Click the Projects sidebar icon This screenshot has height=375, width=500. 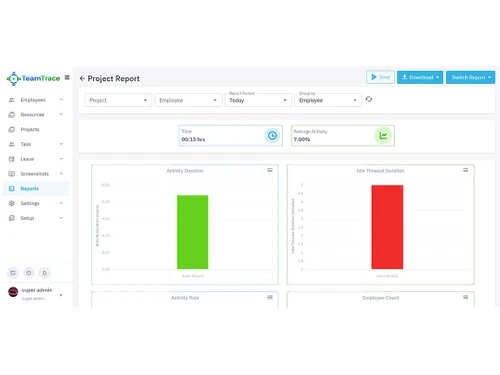tap(12, 129)
